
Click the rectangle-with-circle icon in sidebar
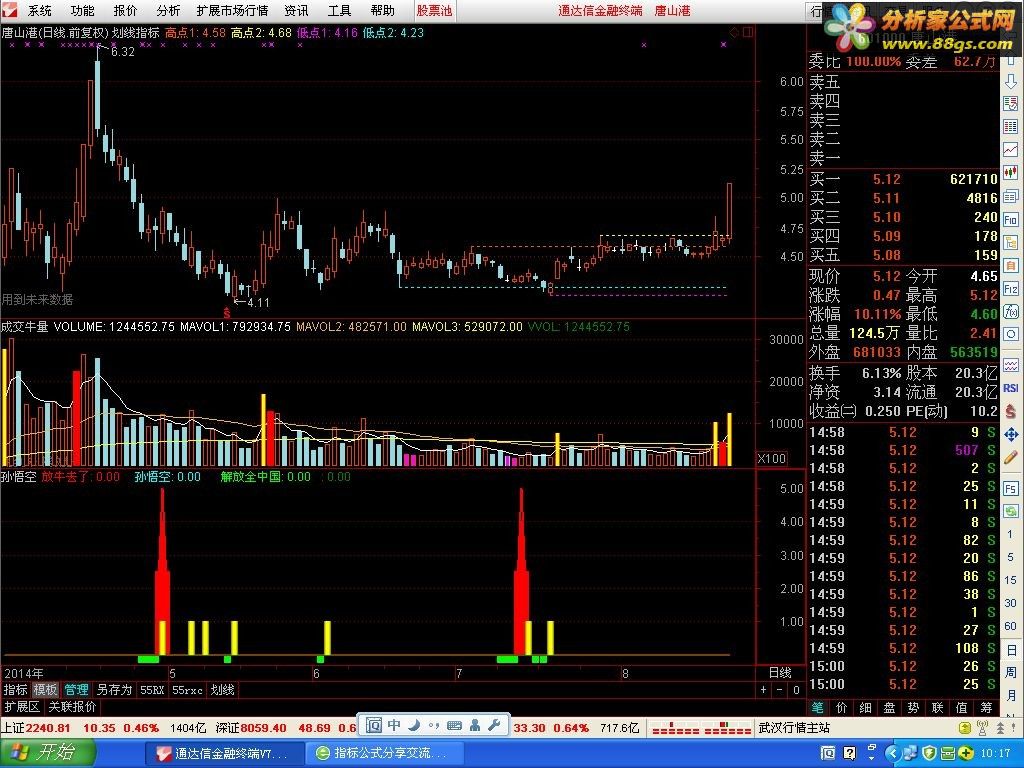coord(1010,334)
